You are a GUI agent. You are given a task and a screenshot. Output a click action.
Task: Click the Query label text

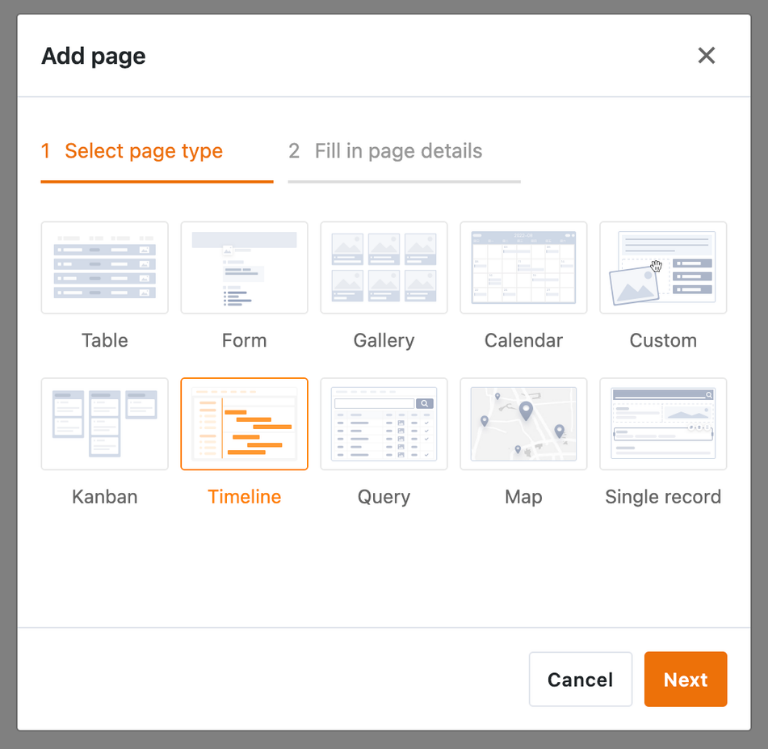(x=384, y=497)
